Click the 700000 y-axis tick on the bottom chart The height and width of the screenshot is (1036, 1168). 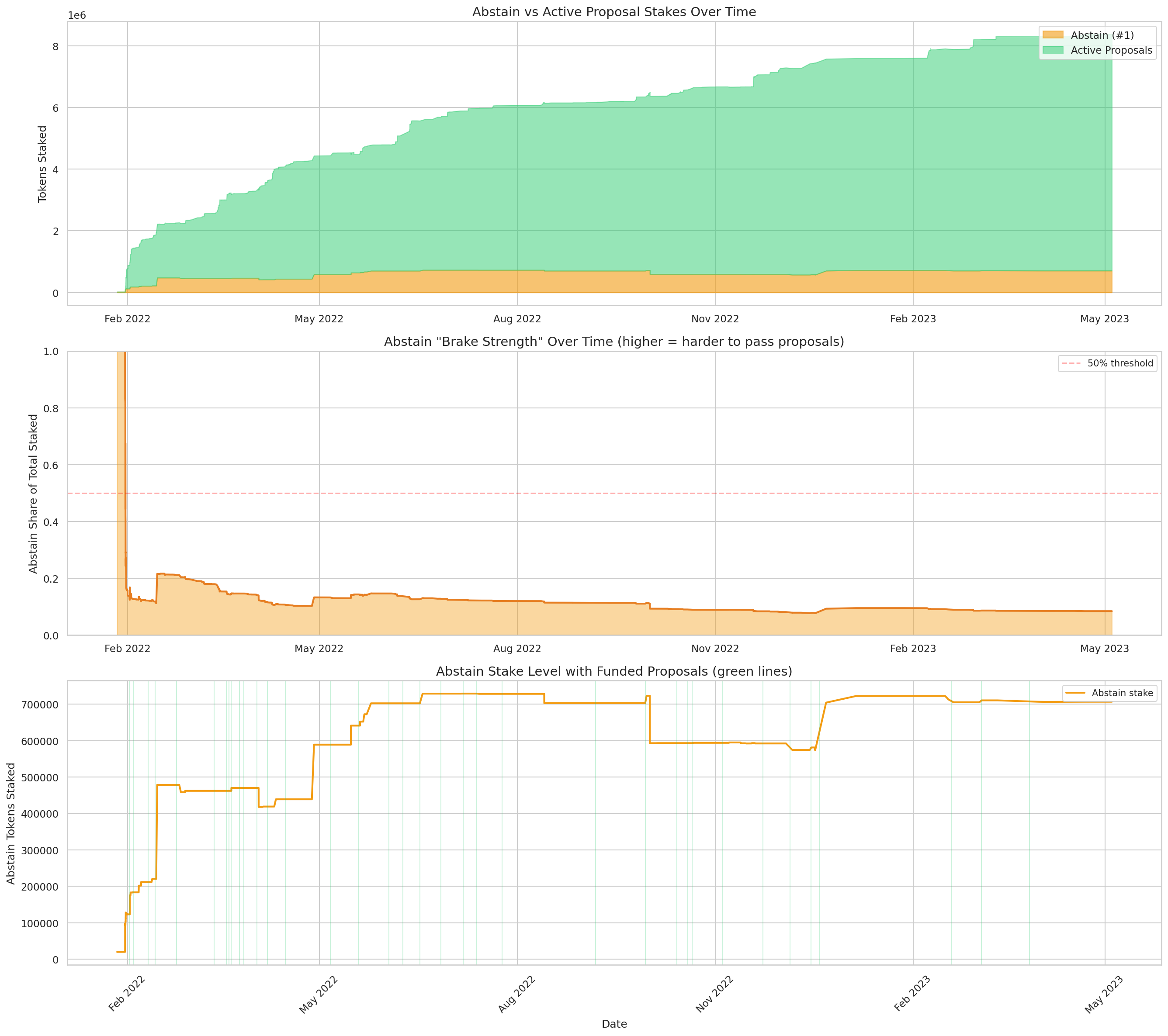pos(39,704)
